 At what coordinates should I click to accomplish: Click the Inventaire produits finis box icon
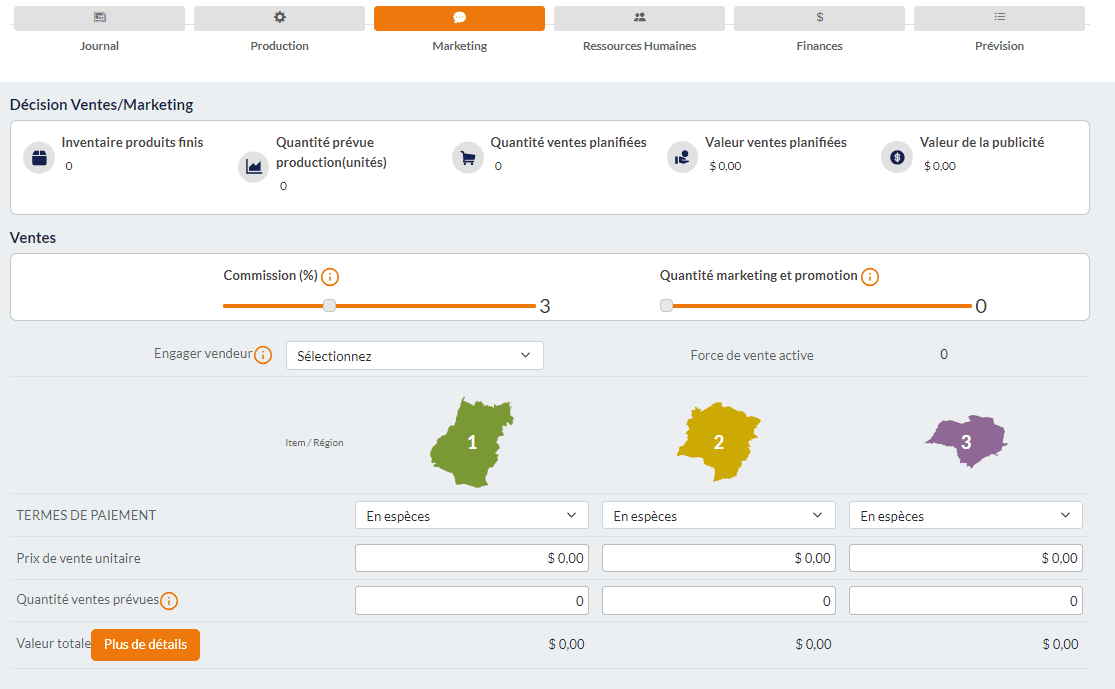(39, 158)
